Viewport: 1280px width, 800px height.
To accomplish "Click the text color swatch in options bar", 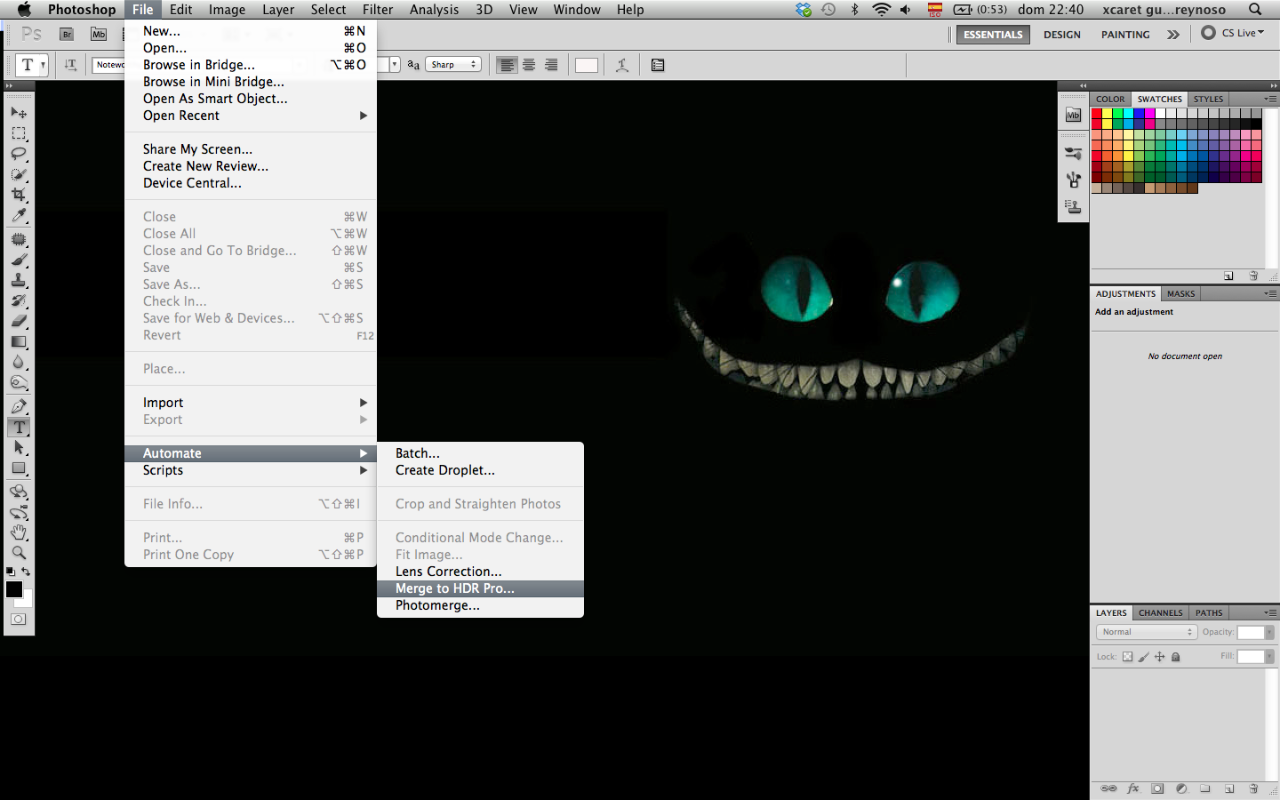I will coord(586,65).
